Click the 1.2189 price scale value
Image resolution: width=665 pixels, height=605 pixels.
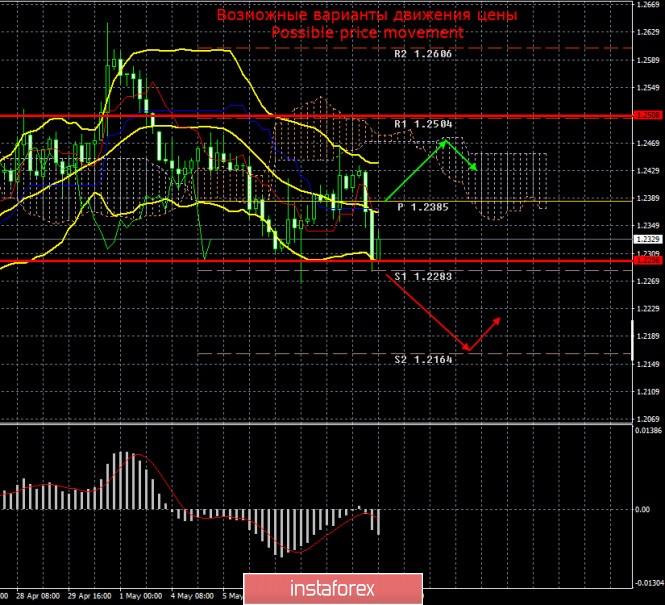click(648, 336)
